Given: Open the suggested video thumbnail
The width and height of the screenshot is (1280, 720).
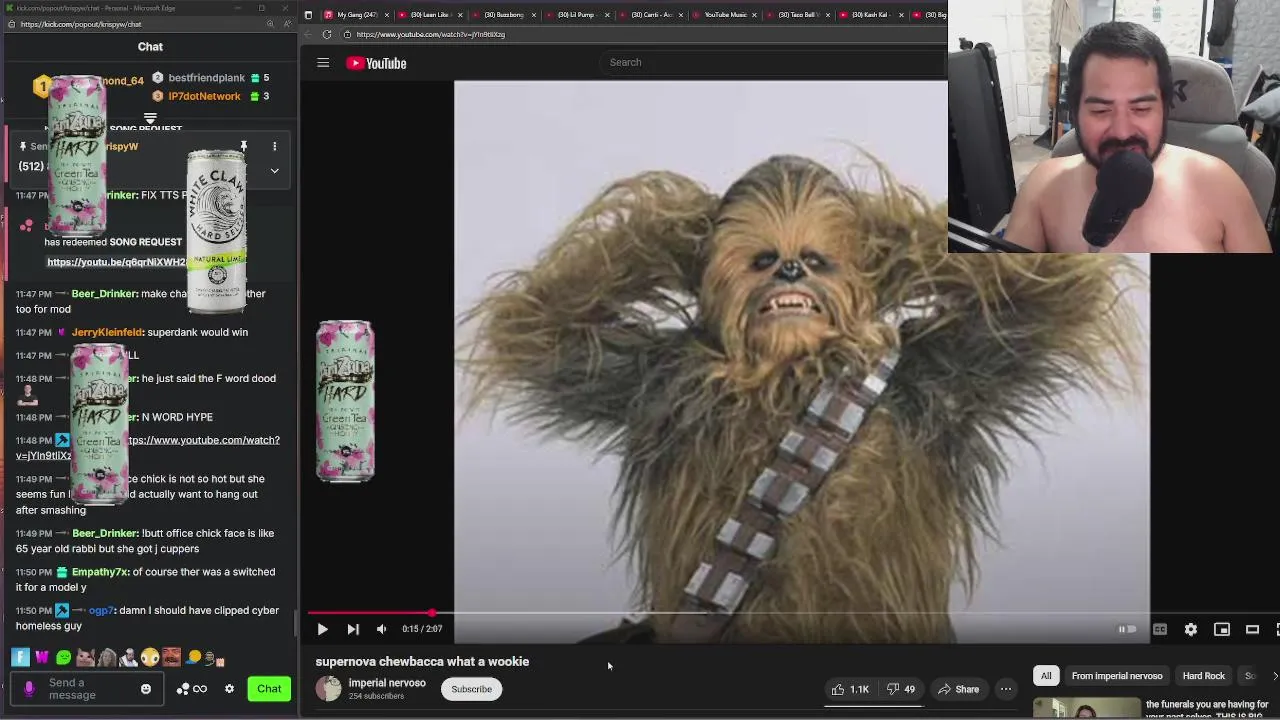Looking at the screenshot, I should (1086, 709).
